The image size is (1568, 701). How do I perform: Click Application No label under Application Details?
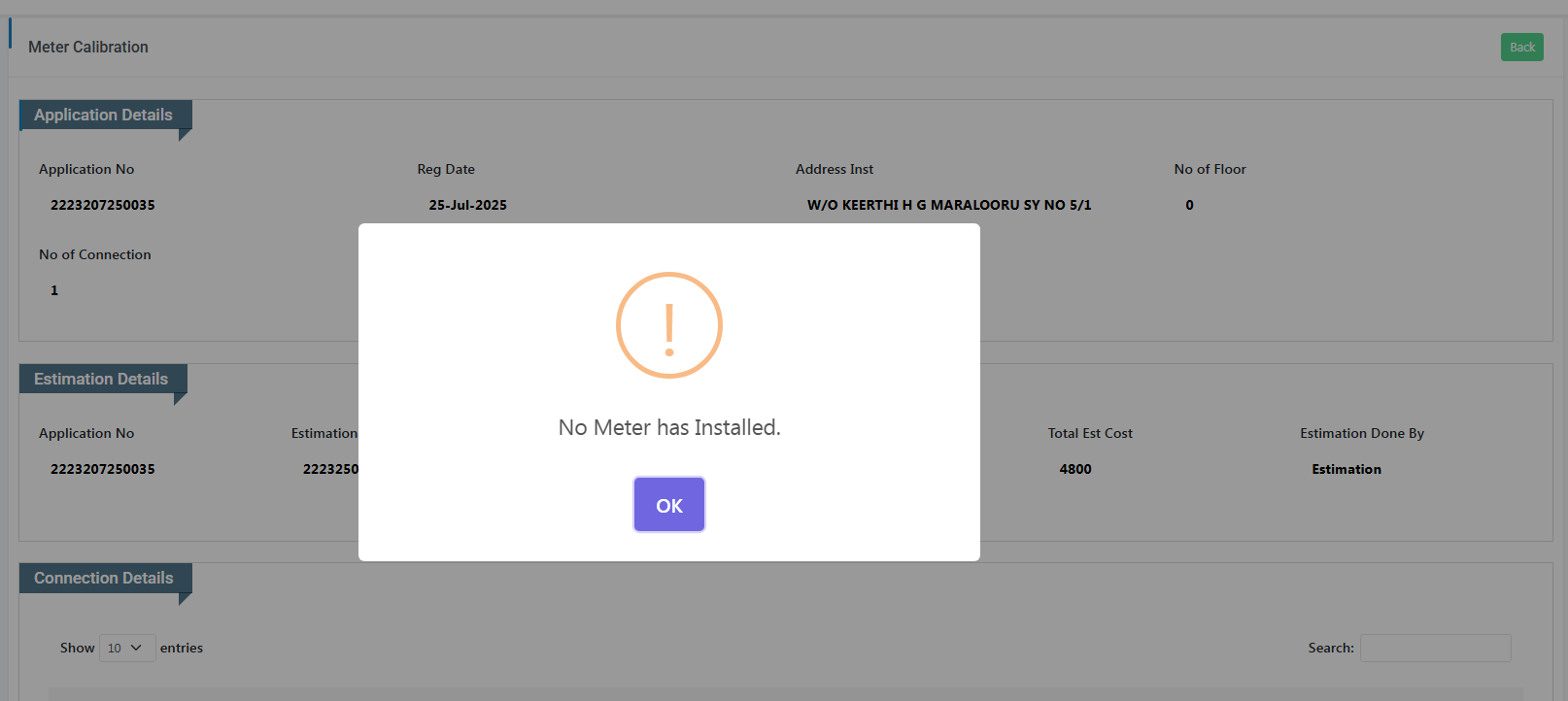tap(86, 169)
